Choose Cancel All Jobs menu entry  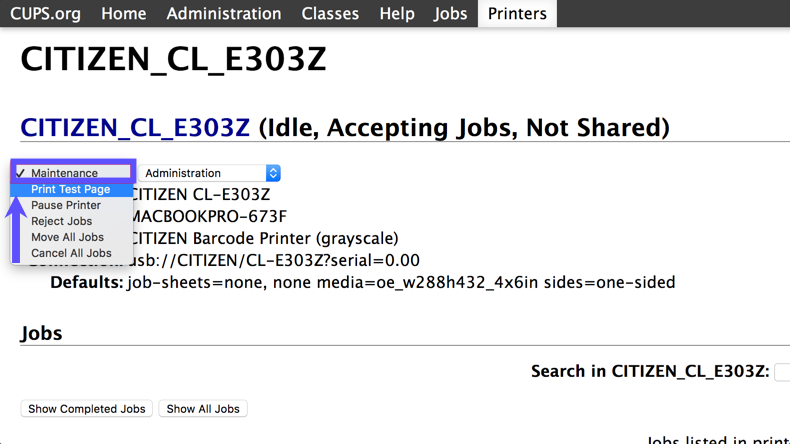coord(72,253)
